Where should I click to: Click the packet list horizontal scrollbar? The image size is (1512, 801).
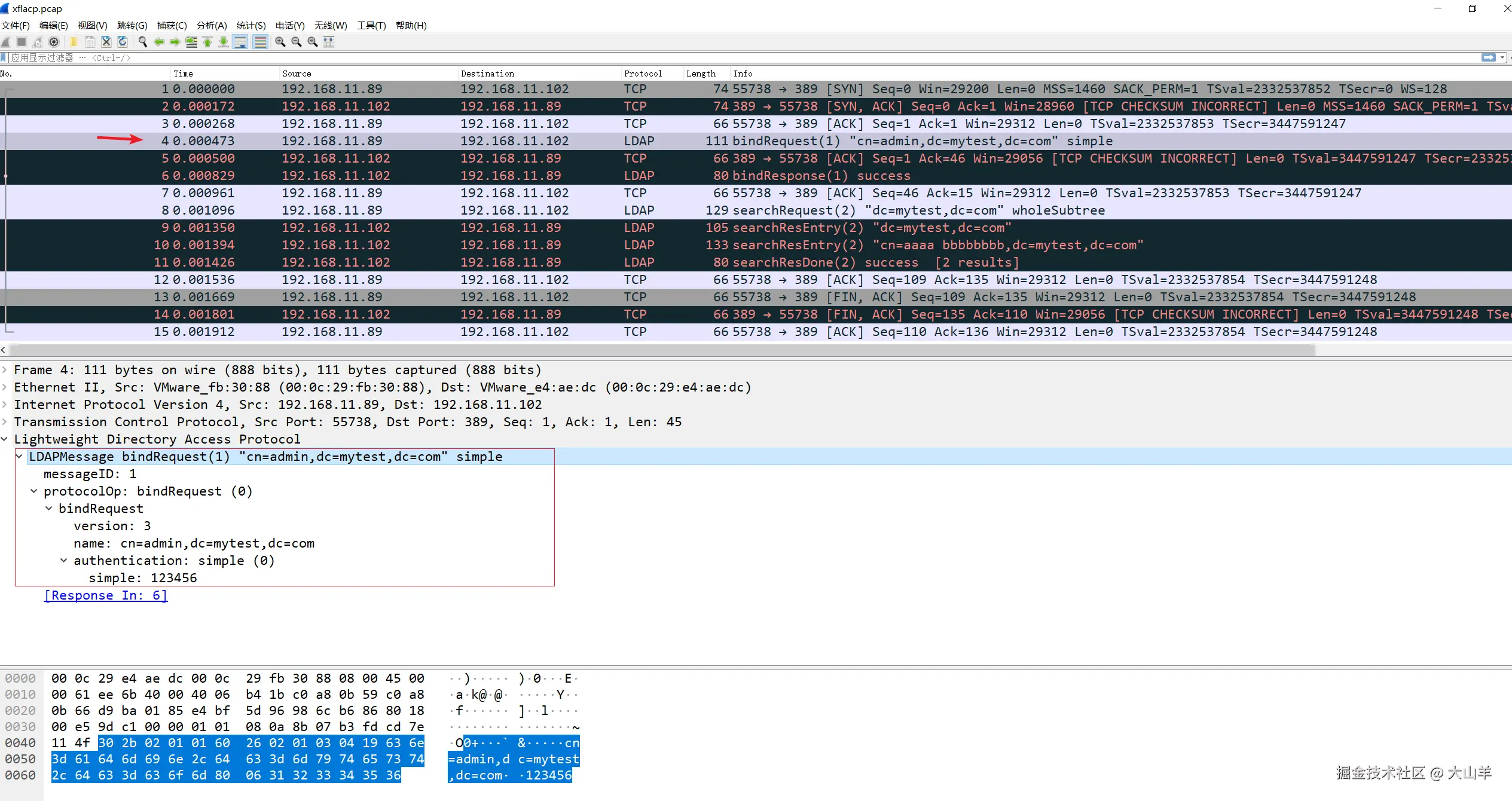click(x=658, y=350)
